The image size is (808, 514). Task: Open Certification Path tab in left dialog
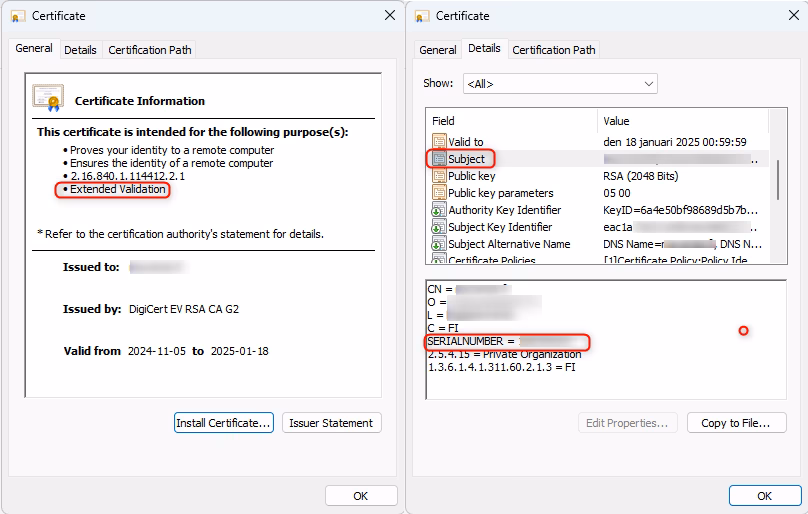[x=149, y=49]
